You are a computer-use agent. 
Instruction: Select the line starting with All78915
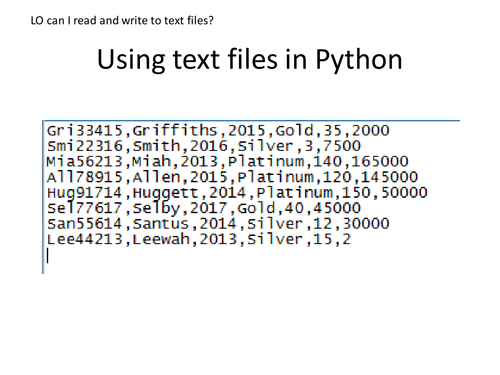tap(232, 177)
